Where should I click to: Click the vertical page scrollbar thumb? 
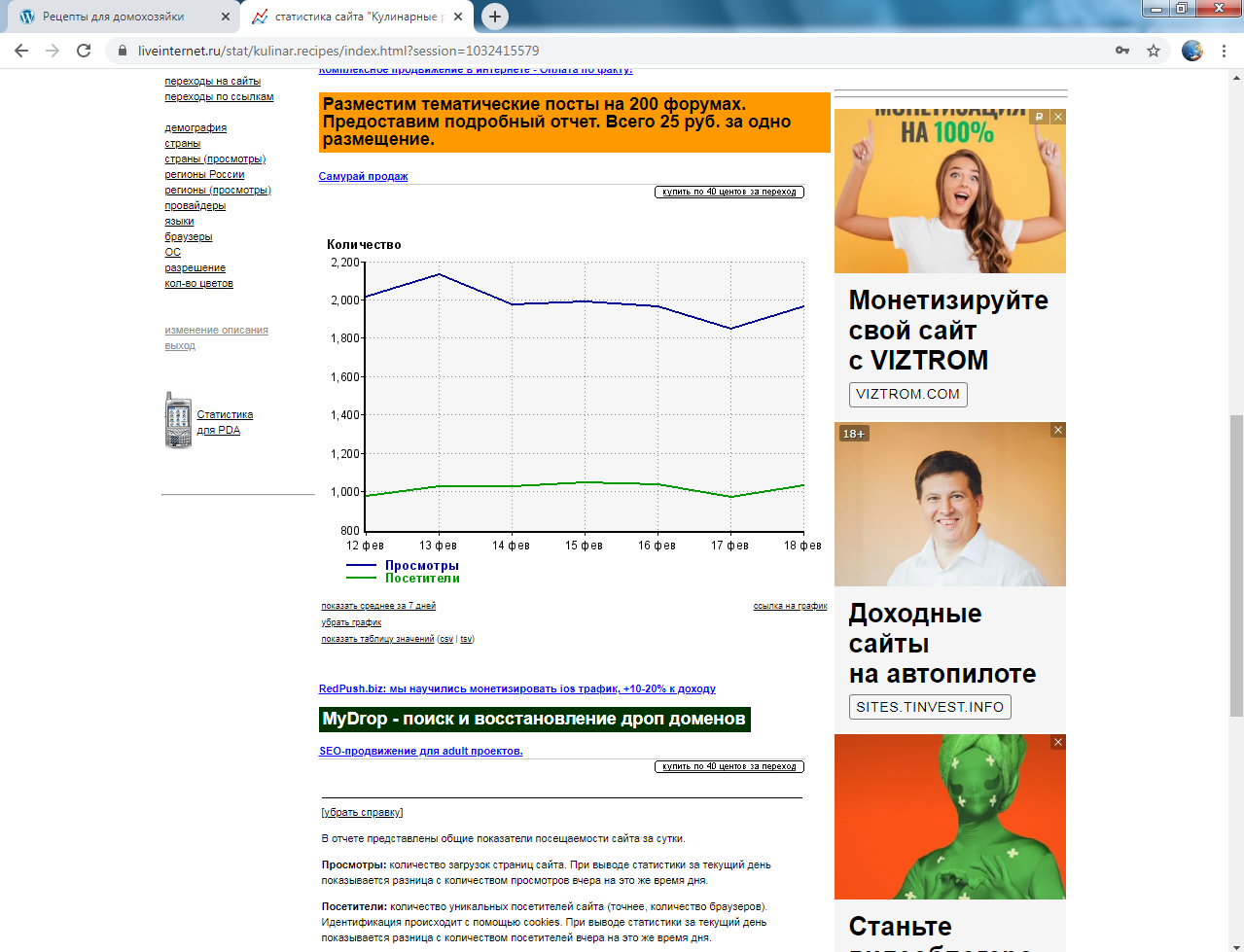[x=1235, y=565]
